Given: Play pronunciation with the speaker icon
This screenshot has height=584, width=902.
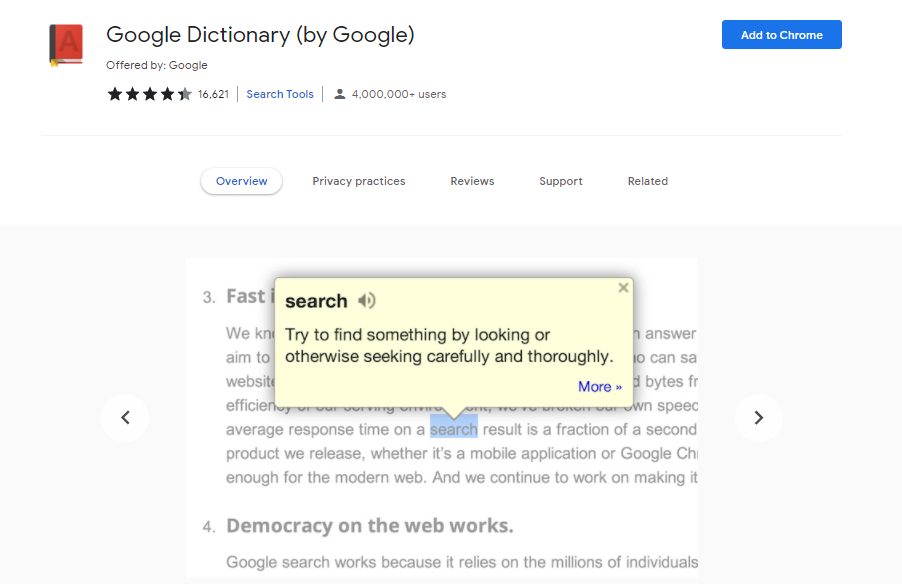Looking at the screenshot, I should (x=367, y=301).
